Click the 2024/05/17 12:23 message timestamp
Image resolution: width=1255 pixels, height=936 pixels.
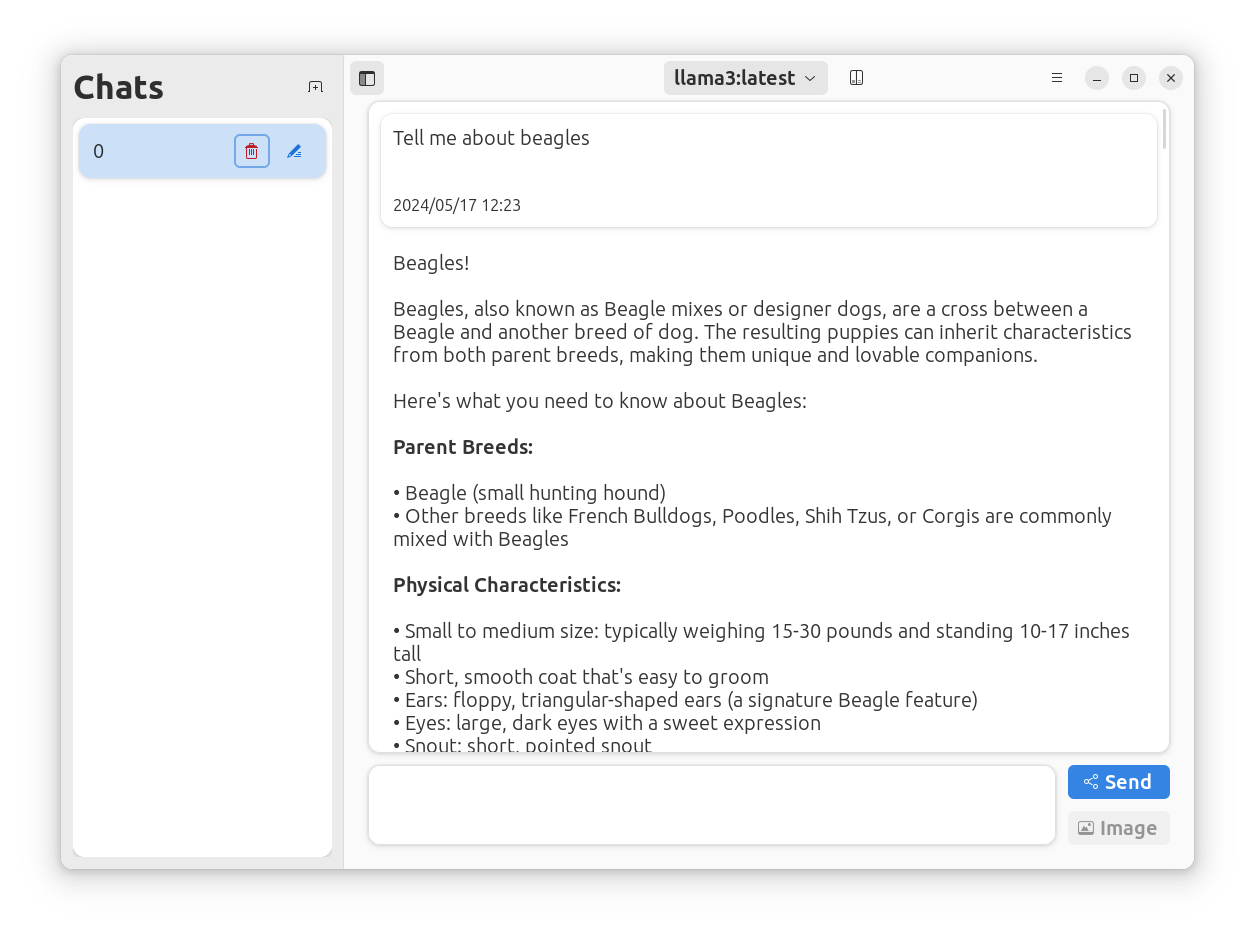click(457, 205)
